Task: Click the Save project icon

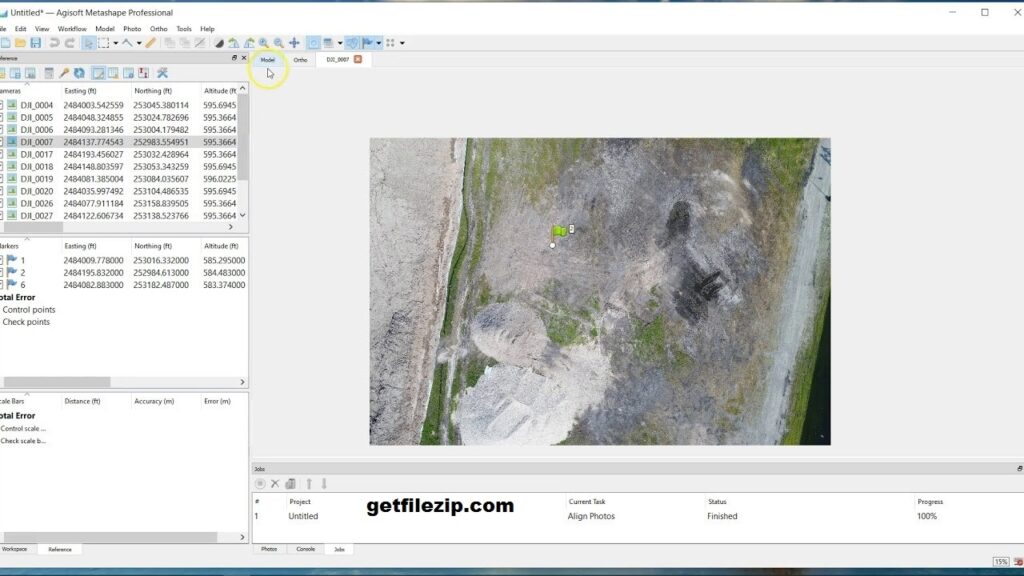Action: pos(35,43)
